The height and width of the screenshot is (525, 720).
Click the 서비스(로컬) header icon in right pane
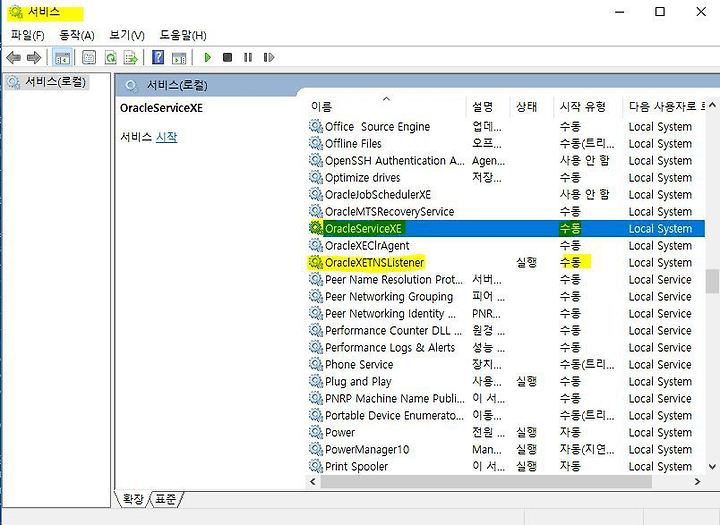pos(131,85)
